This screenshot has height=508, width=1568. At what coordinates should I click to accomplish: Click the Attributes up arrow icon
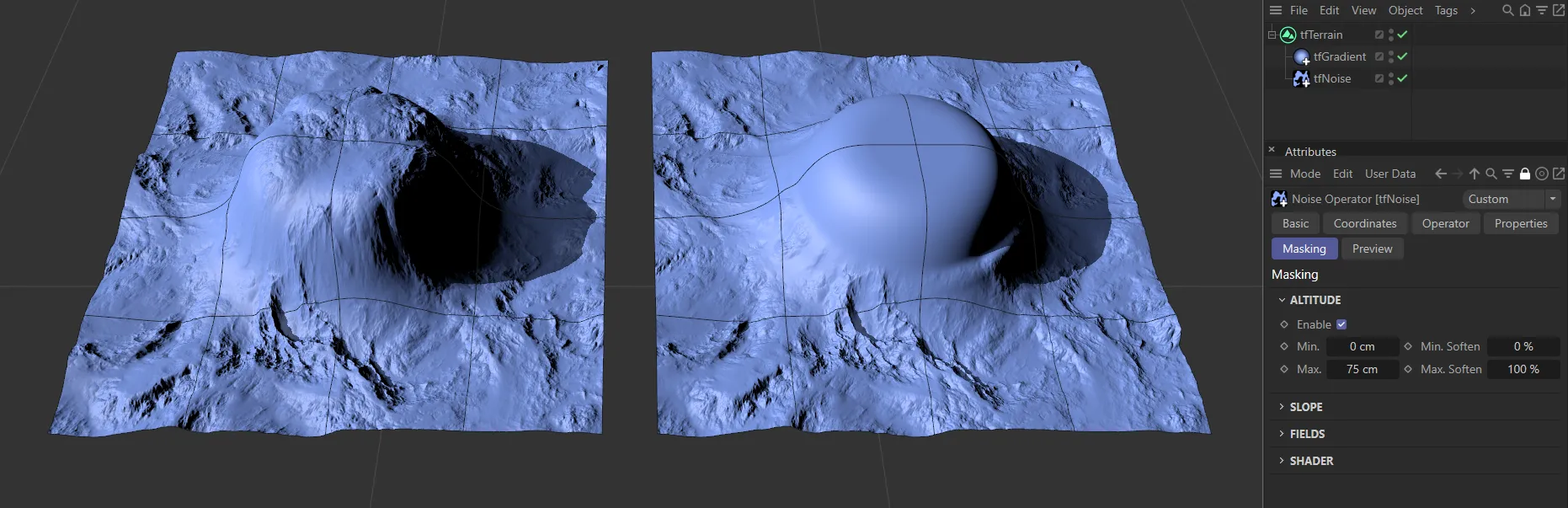[1474, 174]
